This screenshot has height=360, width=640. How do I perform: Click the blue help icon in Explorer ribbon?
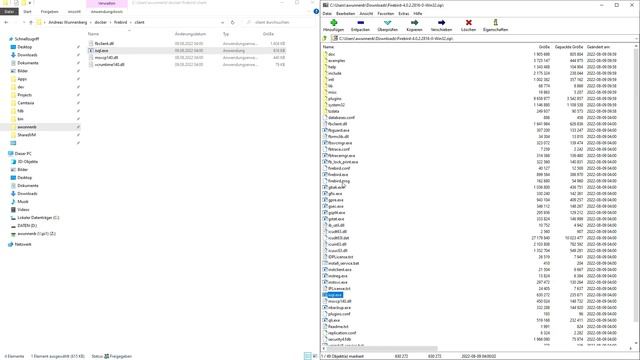pos(316,11)
